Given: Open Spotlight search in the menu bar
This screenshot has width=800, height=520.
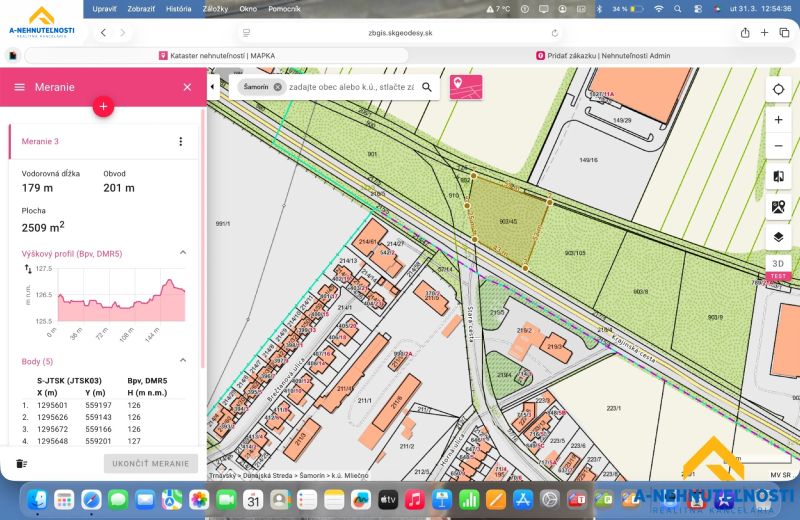Looking at the screenshot, I should pos(678,9).
